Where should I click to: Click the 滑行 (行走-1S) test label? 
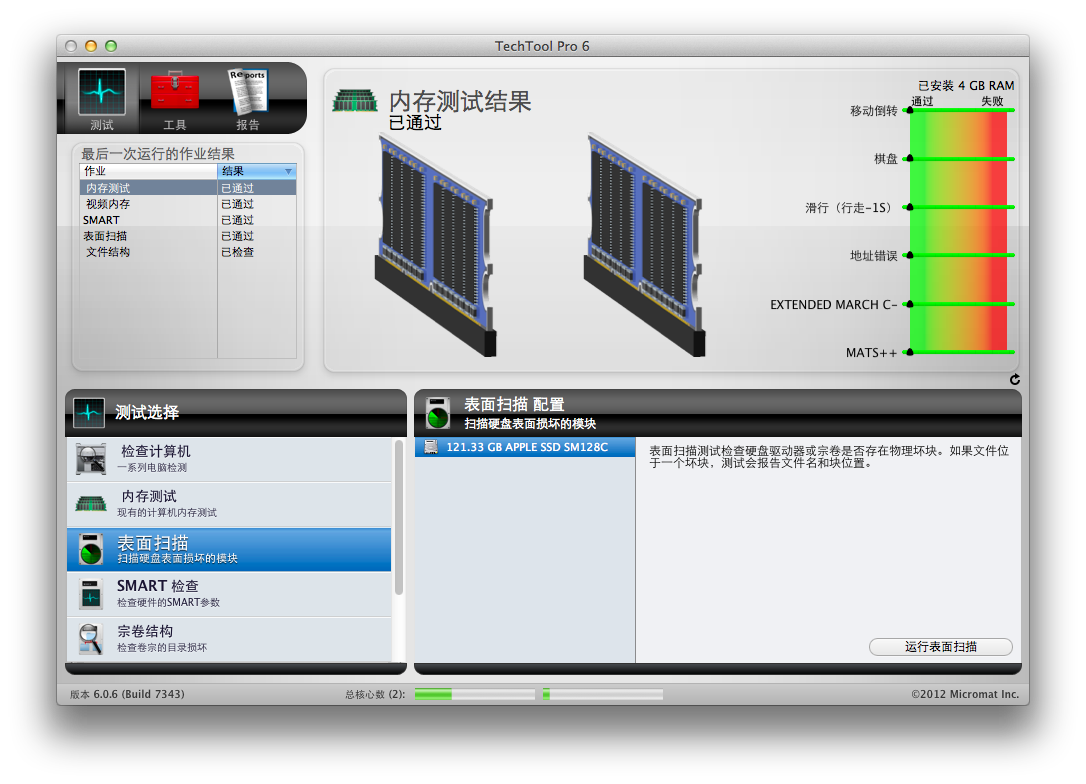pos(848,207)
